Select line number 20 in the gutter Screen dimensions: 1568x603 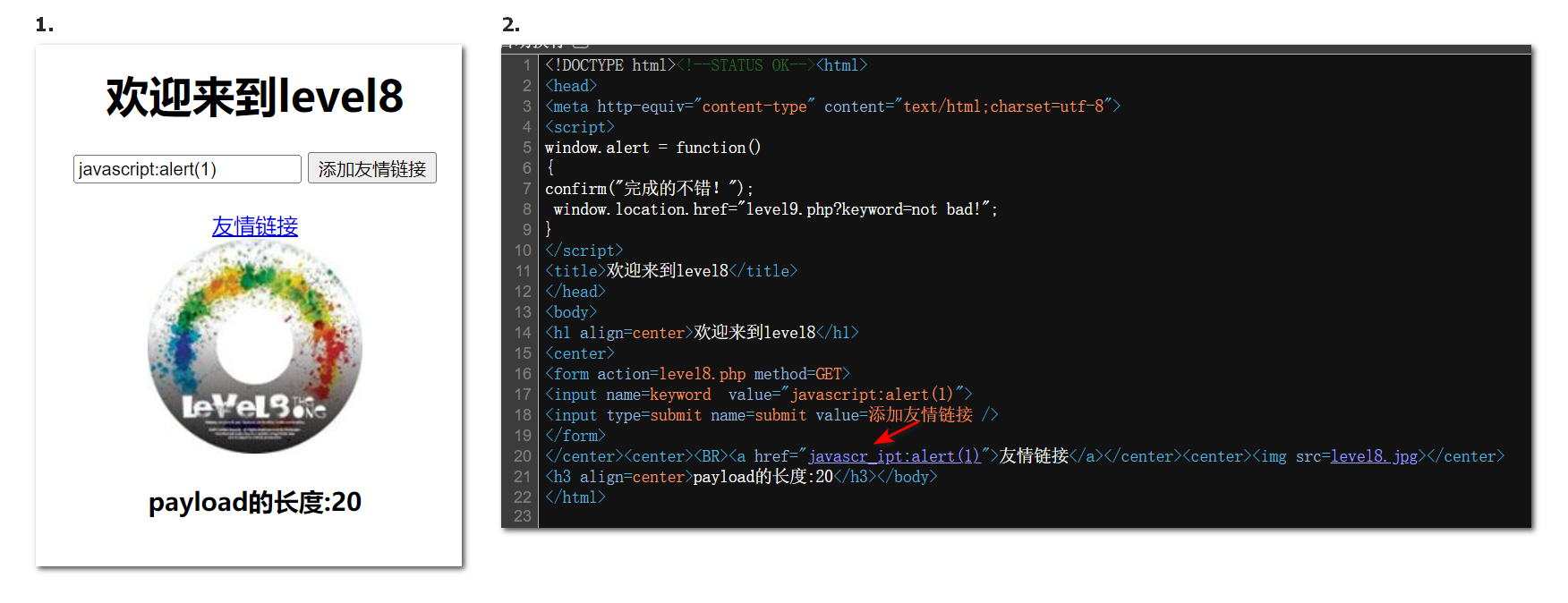(523, 456)
